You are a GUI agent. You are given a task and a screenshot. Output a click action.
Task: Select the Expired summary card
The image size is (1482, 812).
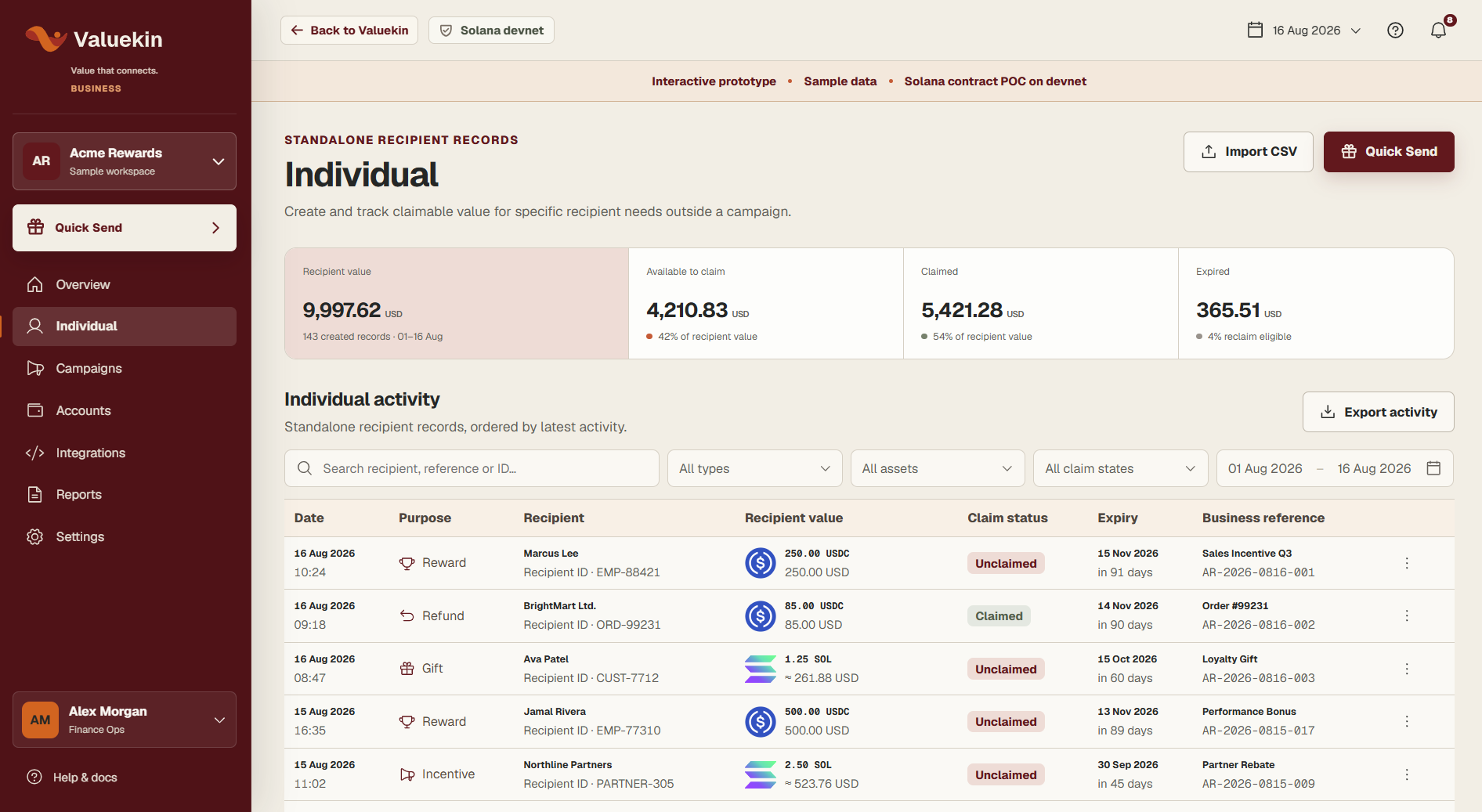coord(1316,304)
